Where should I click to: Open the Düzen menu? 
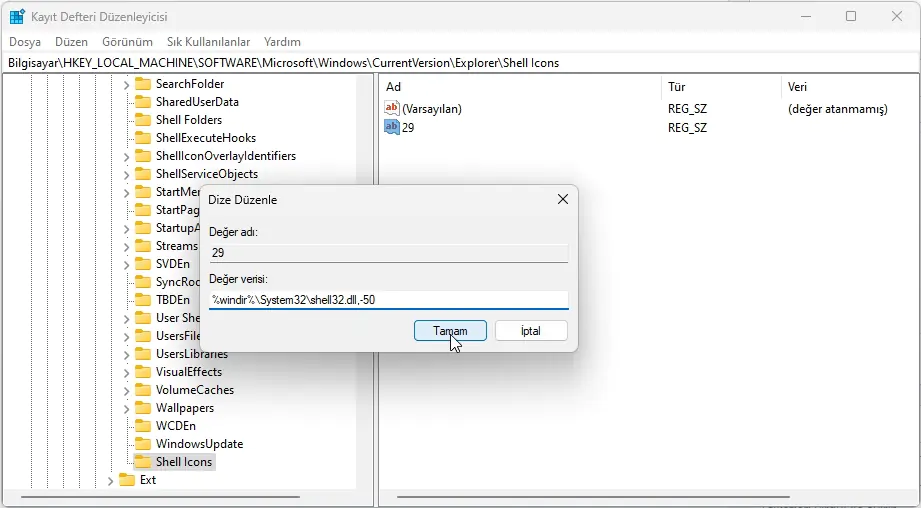coord(71,42)
